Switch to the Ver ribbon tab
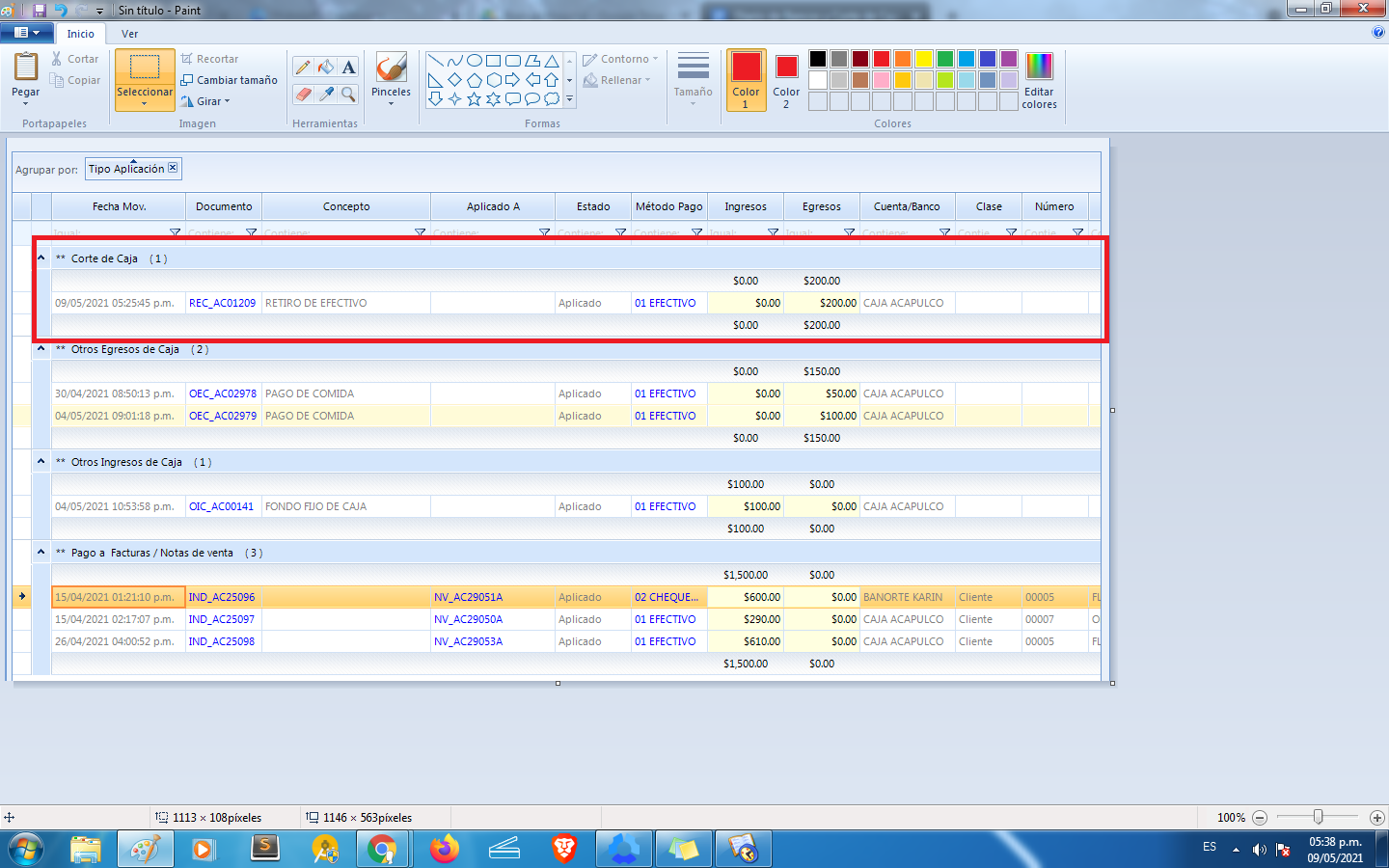The height and width of the screenshot is (868, 1389). click(129, 34)
